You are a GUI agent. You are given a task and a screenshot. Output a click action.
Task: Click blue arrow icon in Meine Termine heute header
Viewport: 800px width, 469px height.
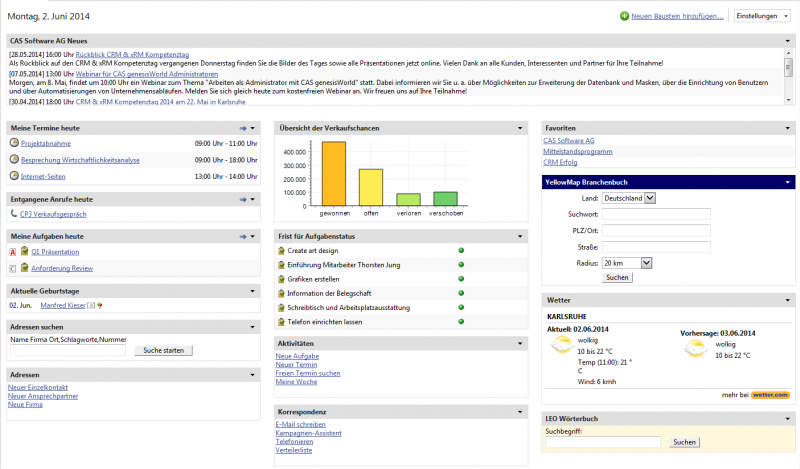point(243,128)
